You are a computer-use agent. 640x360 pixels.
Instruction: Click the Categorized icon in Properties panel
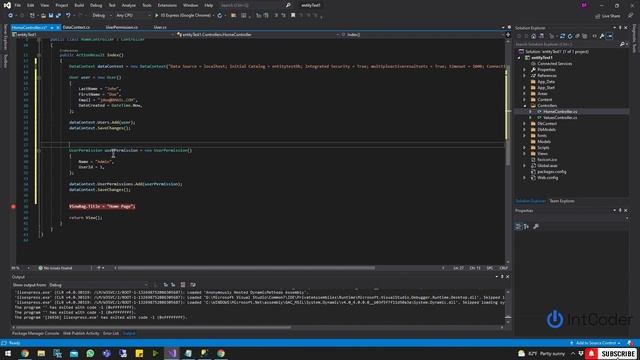pyautogui.click(x=518, y=226)
